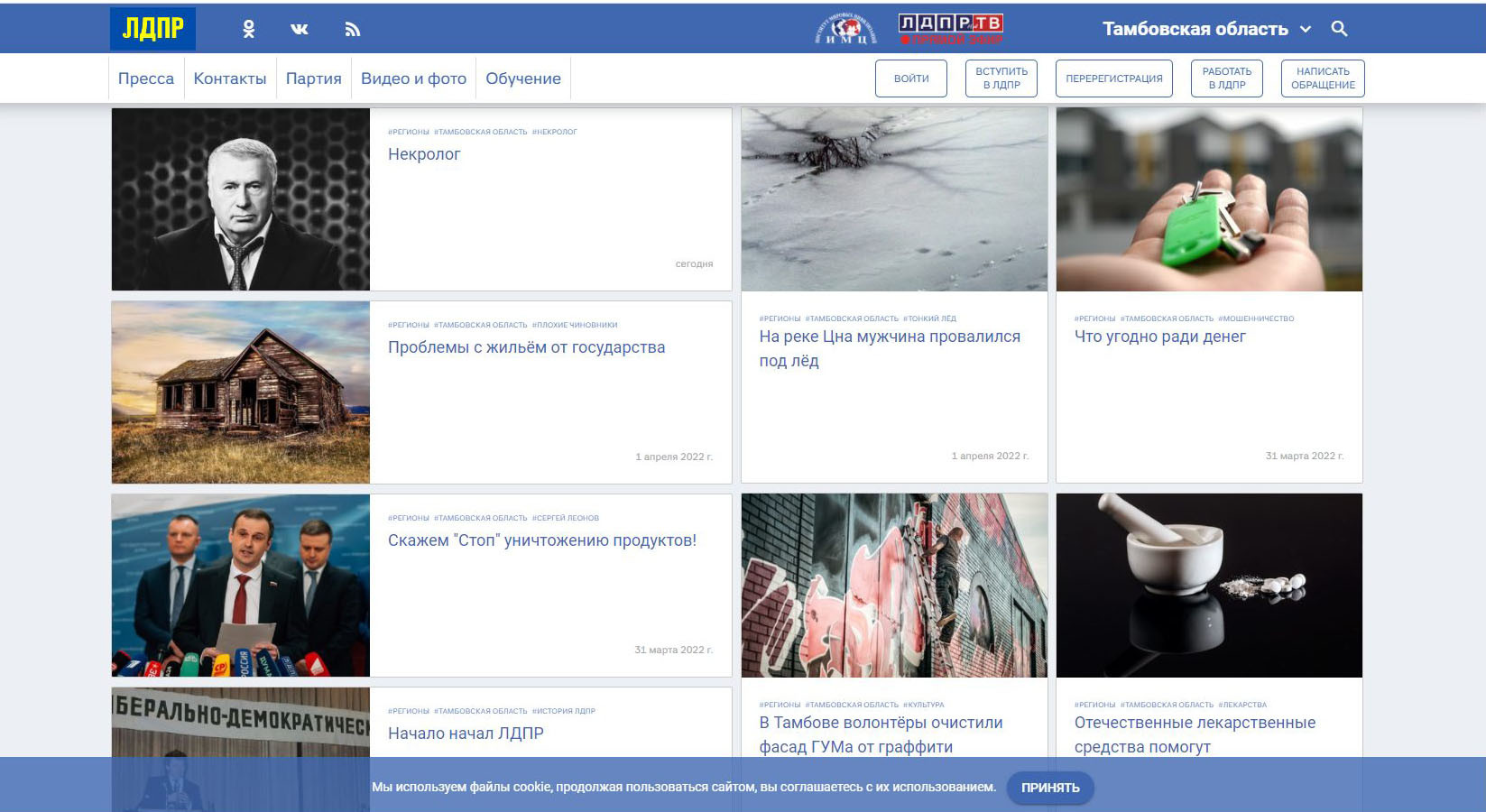The height and width of the screenshot is (812, 1486).
Task: Click the RSS feed icon
Action: pos(353,29)
